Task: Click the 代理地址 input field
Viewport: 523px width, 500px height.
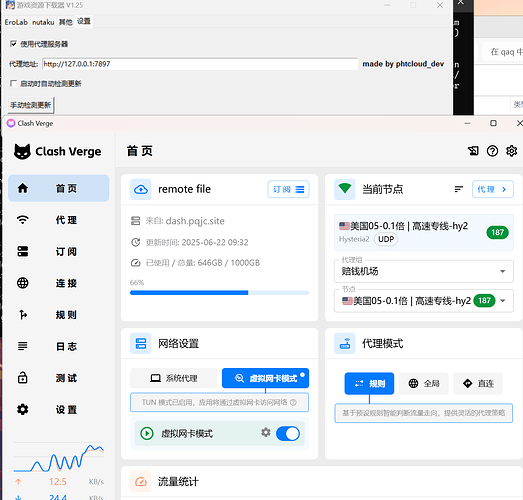Action: coord(200,64)
